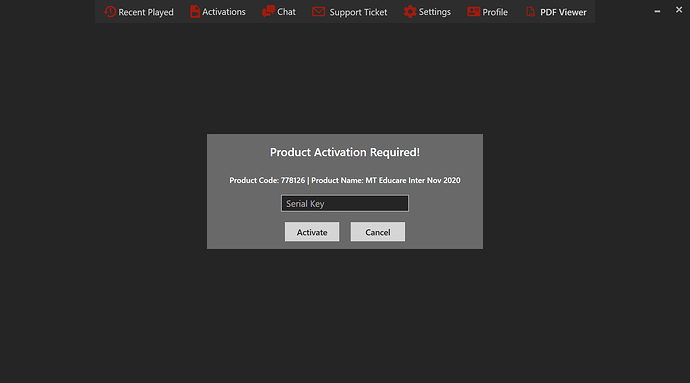Open the PDF Viewer menu label
690x383 pixels.
point(563,12)
